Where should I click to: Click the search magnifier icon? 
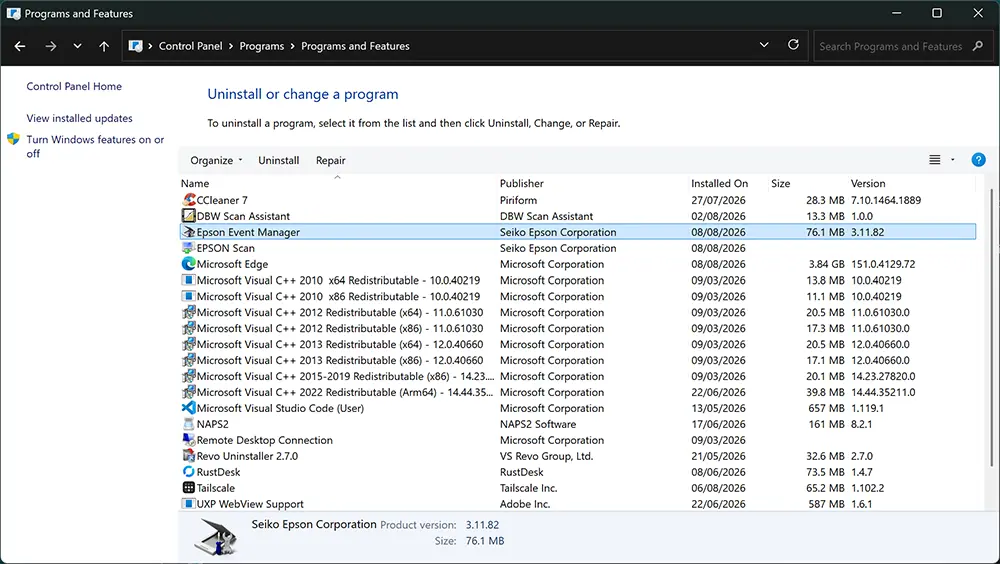(978, 46)
